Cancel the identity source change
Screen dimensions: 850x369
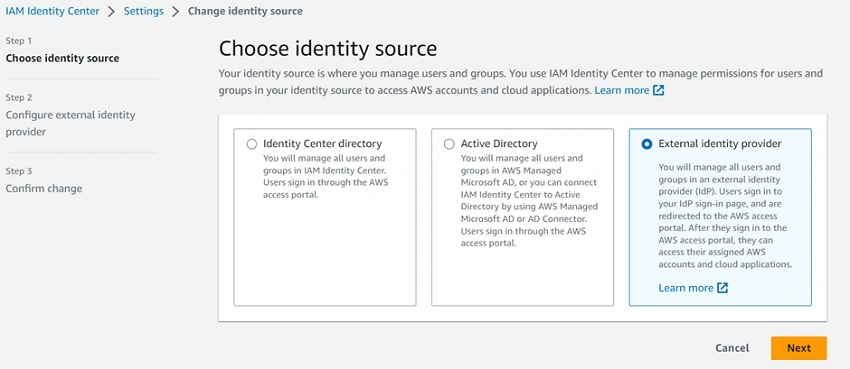click(732, 348)
